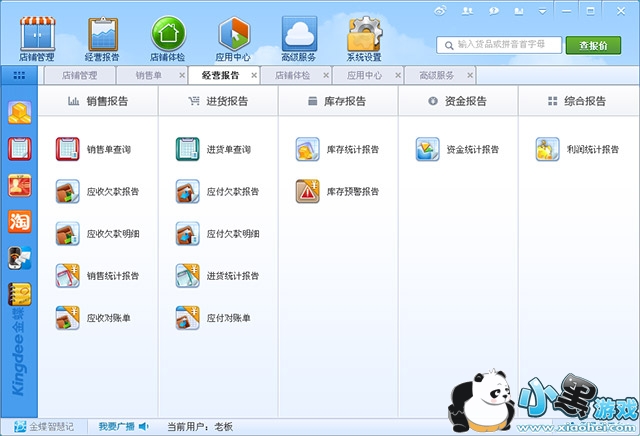Open 应收欠款明细 receivables detail

tap(97, 234)
